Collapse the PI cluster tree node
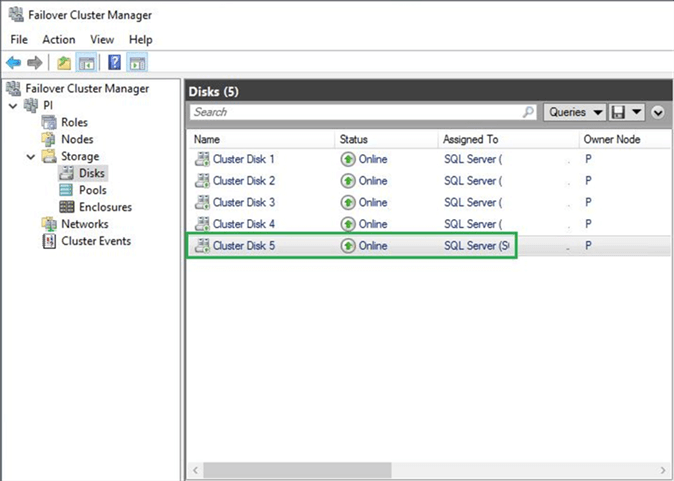This screenshot has width=674, height=481. (x=11, y=106)
